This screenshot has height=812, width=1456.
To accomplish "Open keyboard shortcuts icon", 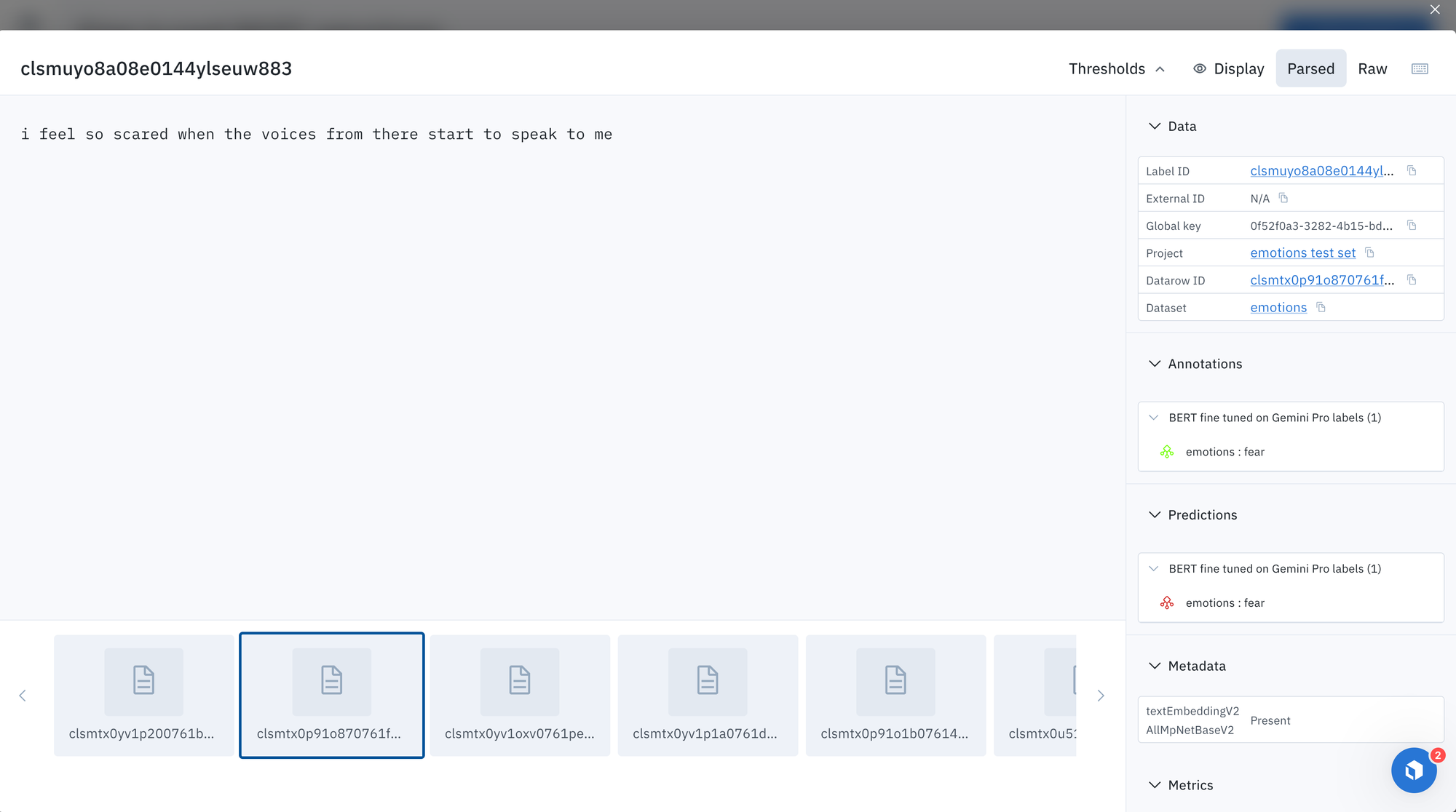I will point(1420,68).
